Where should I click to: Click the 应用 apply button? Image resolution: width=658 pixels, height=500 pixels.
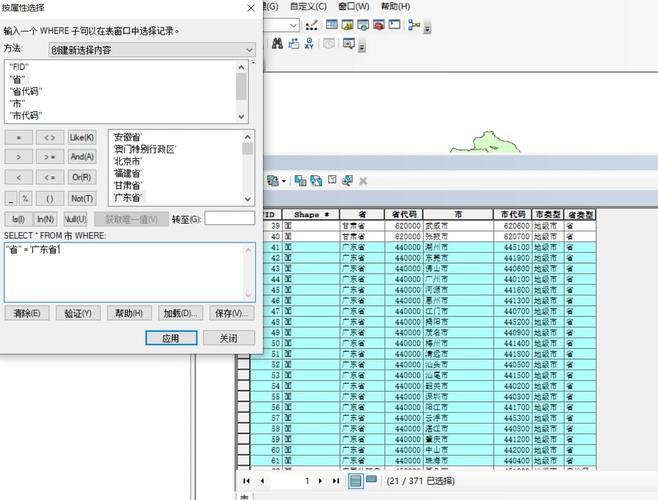pos(171,338)
